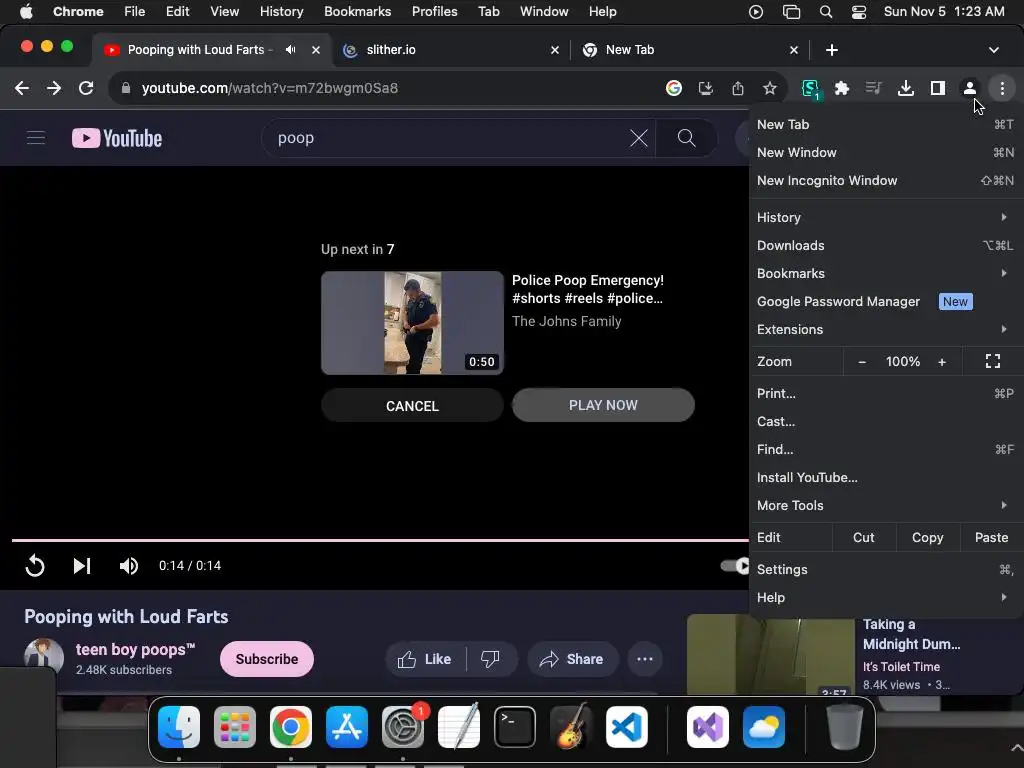Screen dimensions: 1024x768
Task: Click the Google icon in address bar
Action: [x=674, y=88]
